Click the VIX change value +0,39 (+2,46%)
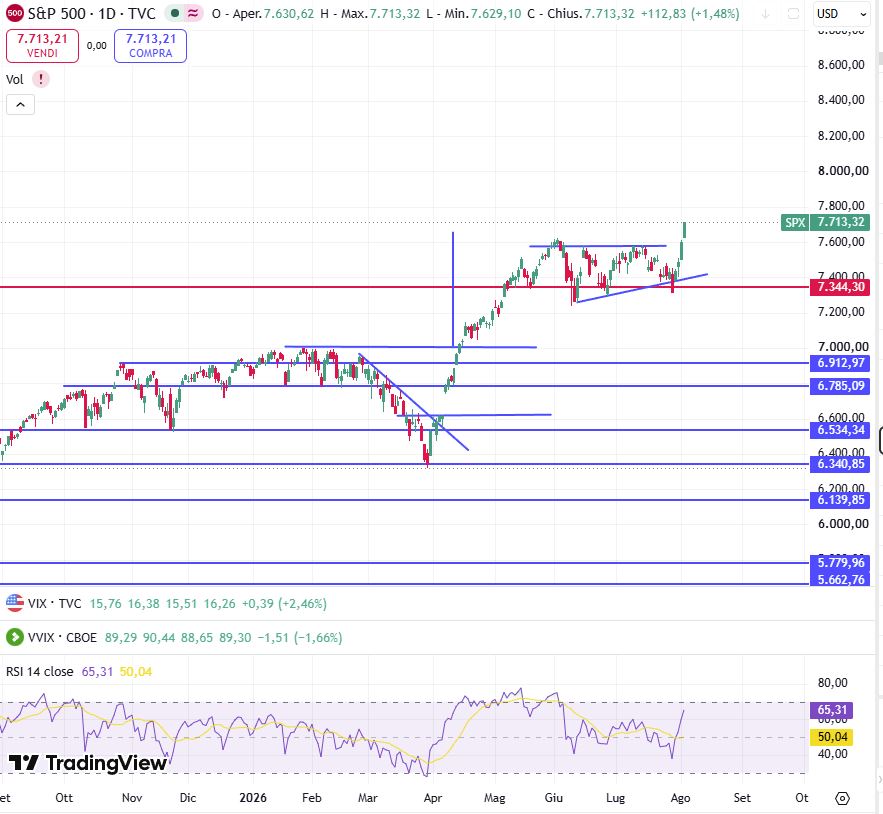883x814 pixels. click(284, 604)
